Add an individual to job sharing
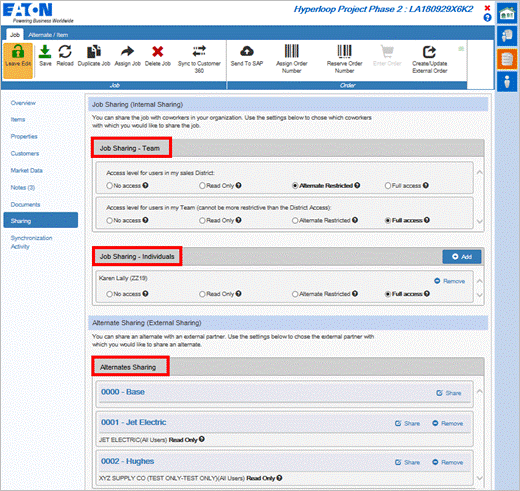 [462, 257]
